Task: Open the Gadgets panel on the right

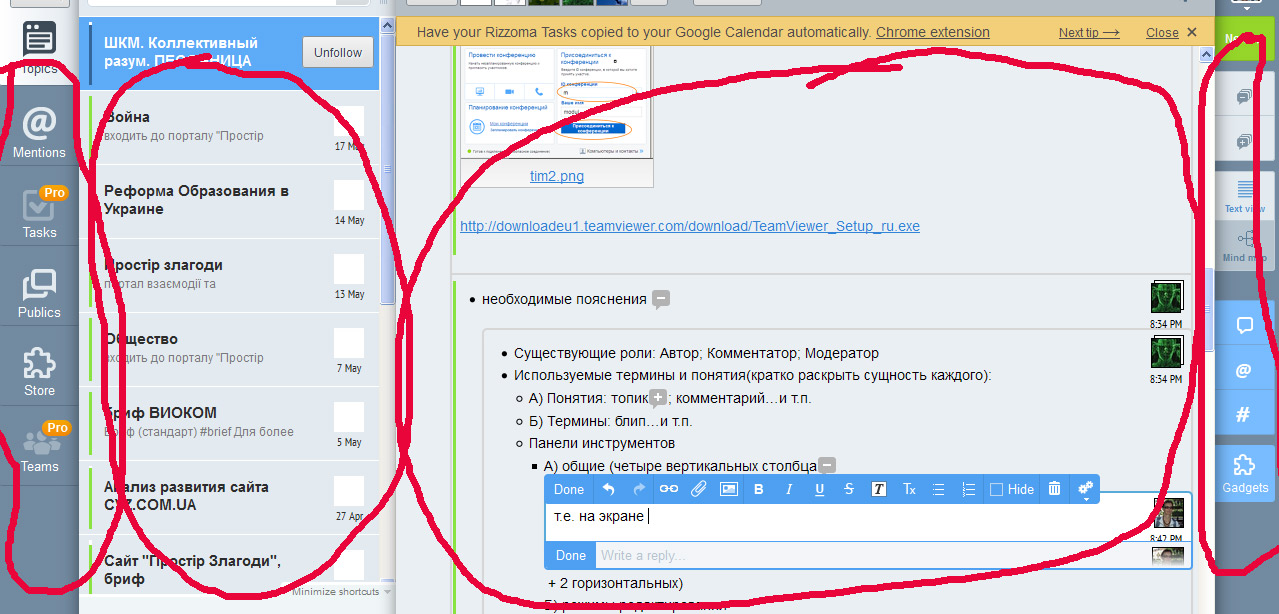Action: (x=1245, y=473)
